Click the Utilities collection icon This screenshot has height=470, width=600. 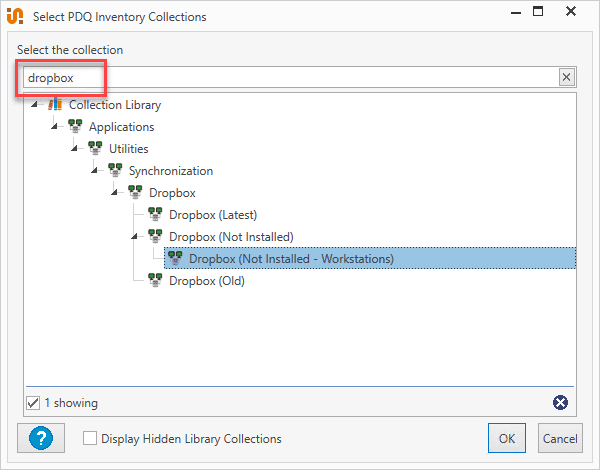(x=95, y=148)
